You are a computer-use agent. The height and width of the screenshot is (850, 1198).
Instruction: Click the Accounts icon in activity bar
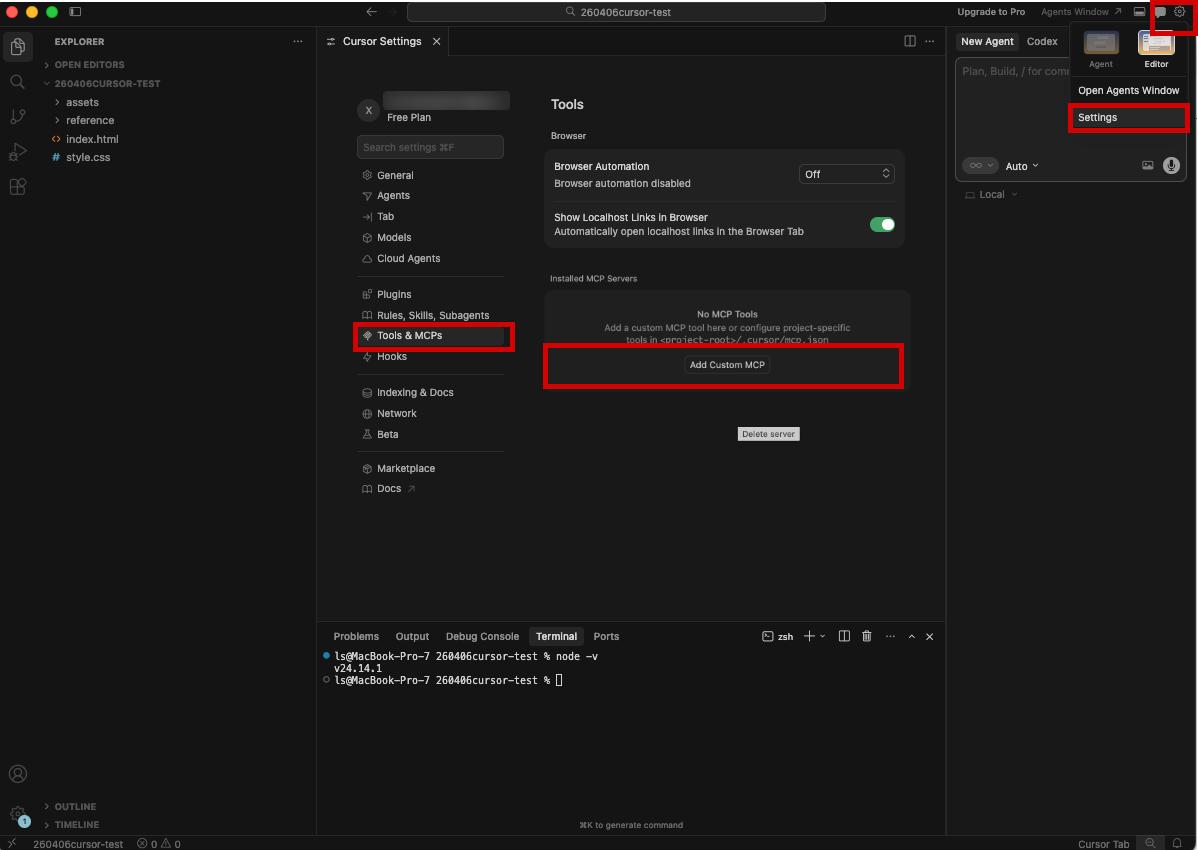[x=18, y=774]
